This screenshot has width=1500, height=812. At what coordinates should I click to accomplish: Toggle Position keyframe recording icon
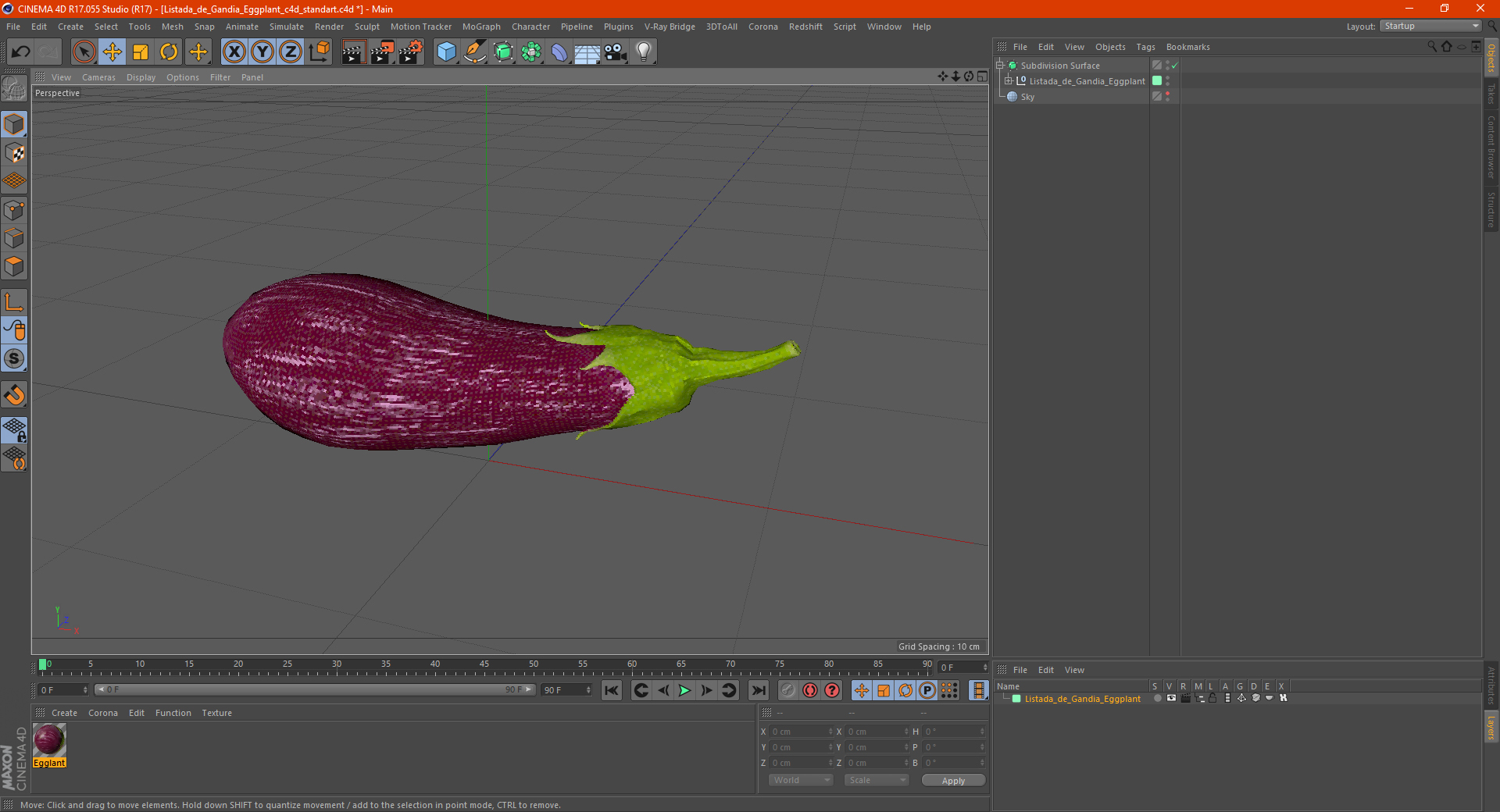(861, 690)
